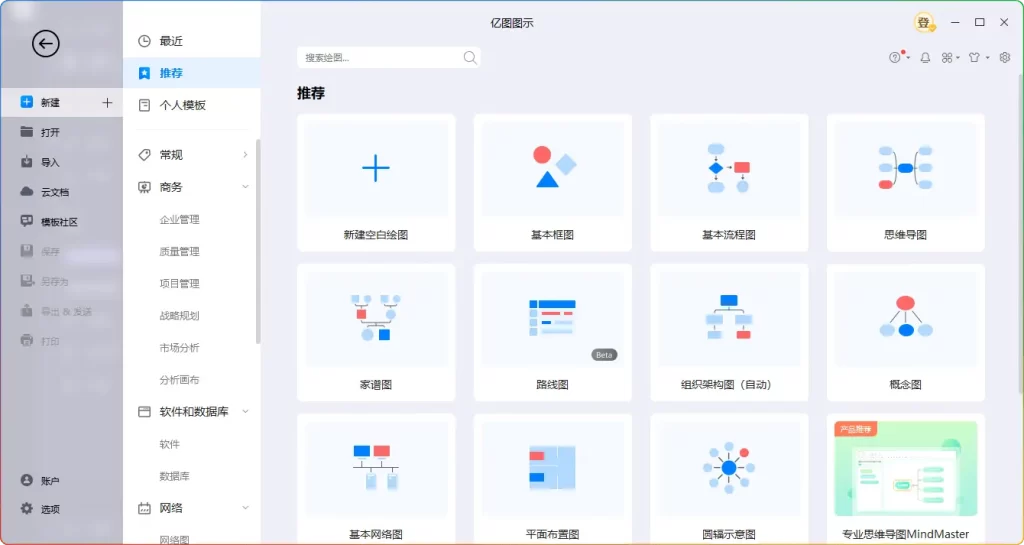Select the 推荐 category

click(192, 73)
